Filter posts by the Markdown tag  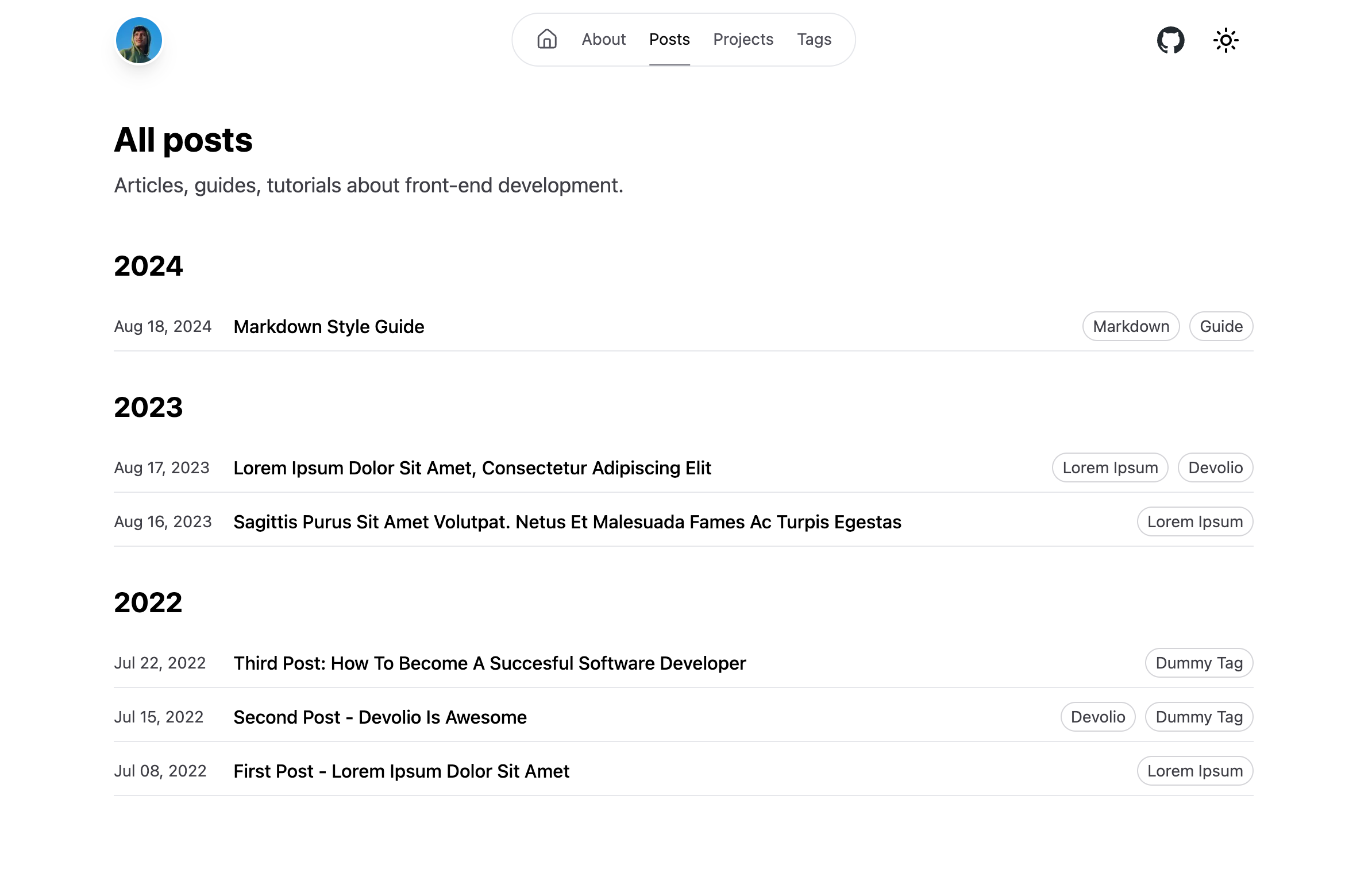1130,326
